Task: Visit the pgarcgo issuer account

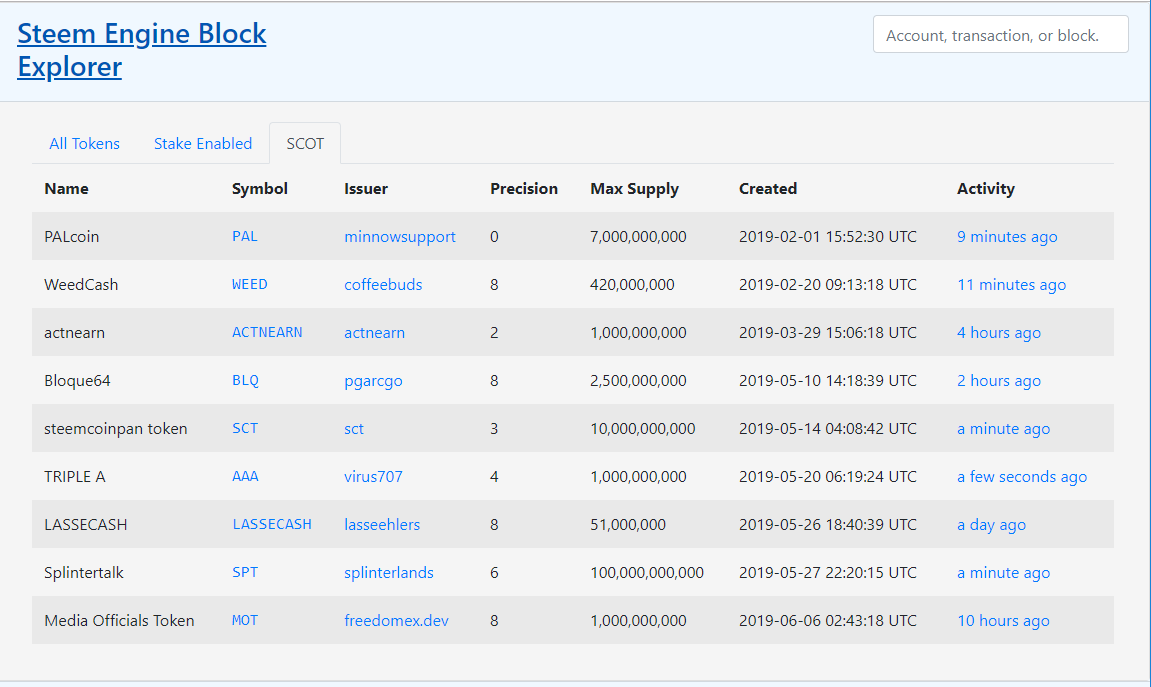Action: [373, 381]
